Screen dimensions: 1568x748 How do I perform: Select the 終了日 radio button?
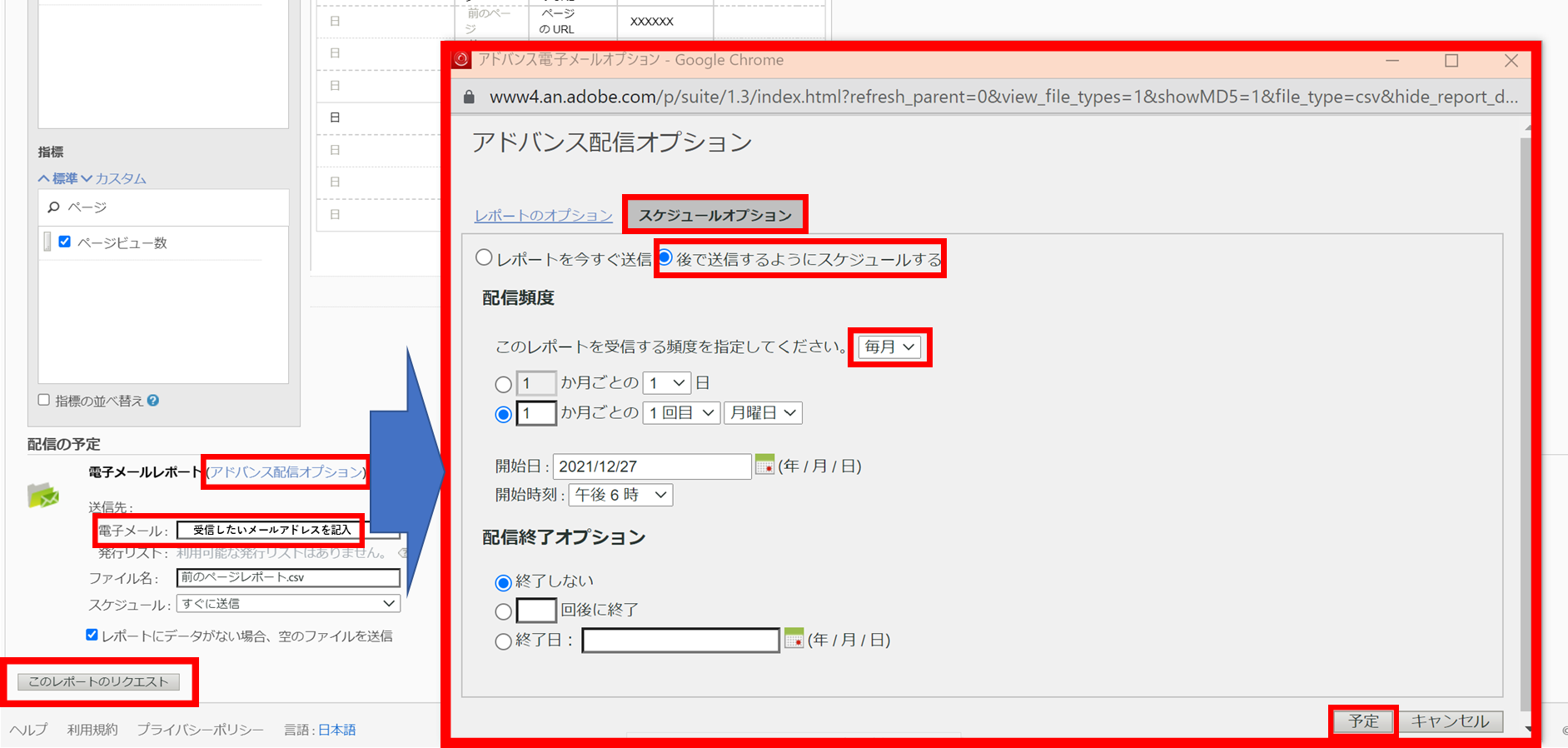click(503, 641)
